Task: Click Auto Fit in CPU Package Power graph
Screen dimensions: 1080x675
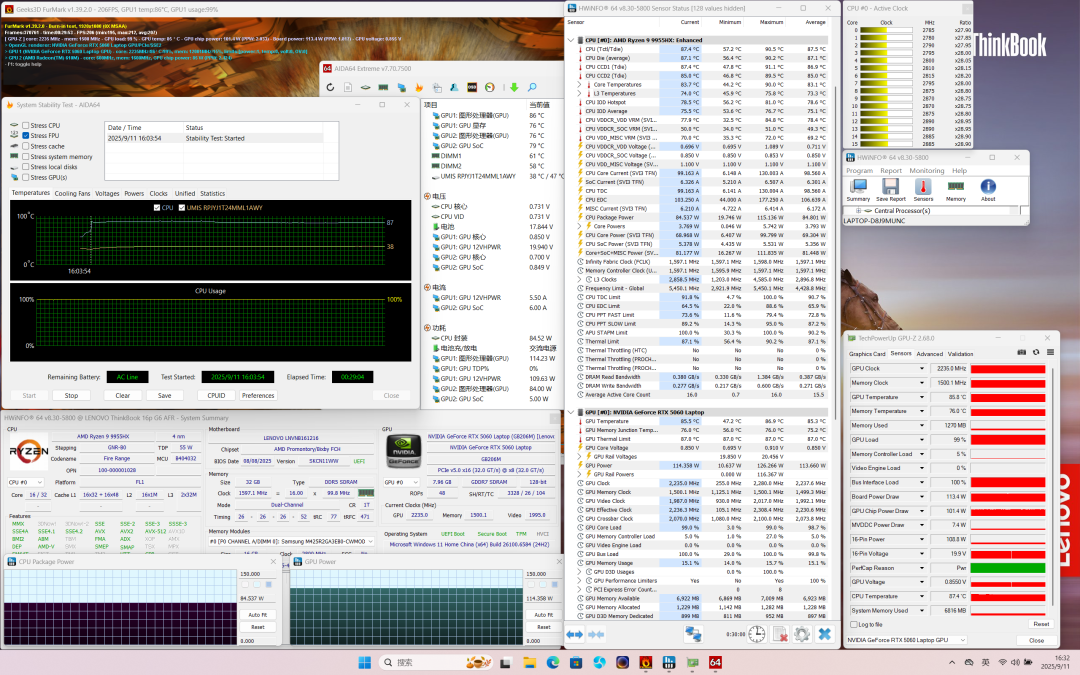Action: pos(258,614)
